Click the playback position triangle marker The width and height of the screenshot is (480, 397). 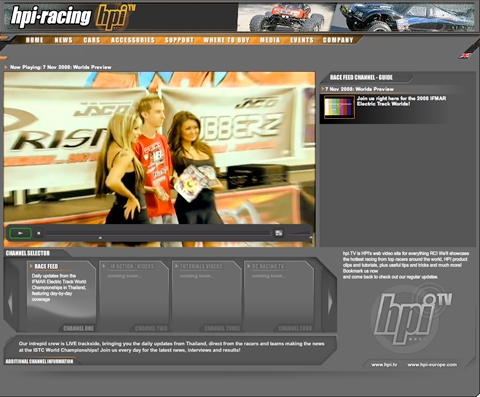[x=100, y=238]
